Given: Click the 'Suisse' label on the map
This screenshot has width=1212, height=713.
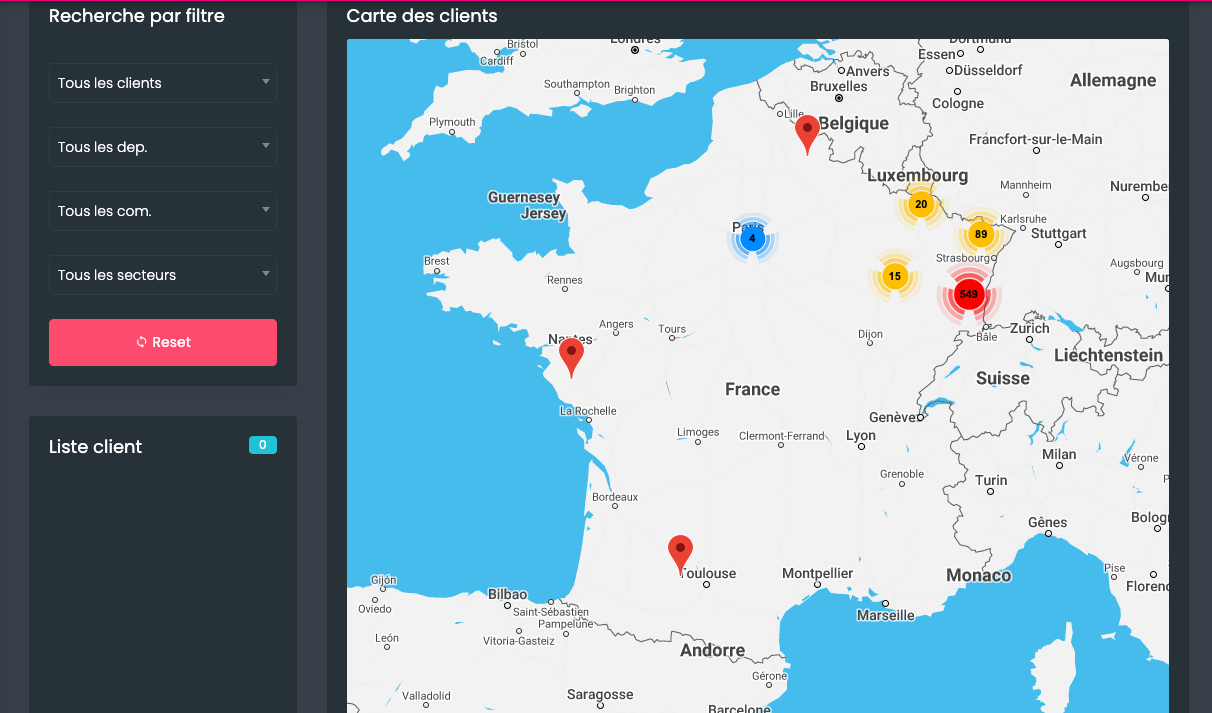Looking at the screenshot, I should (x=1003, y=378).
